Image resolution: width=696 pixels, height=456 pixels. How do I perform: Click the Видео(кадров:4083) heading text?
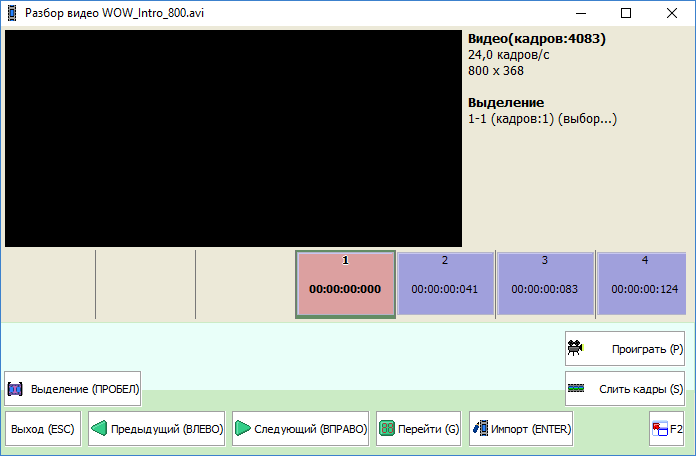tap(537, 39)
